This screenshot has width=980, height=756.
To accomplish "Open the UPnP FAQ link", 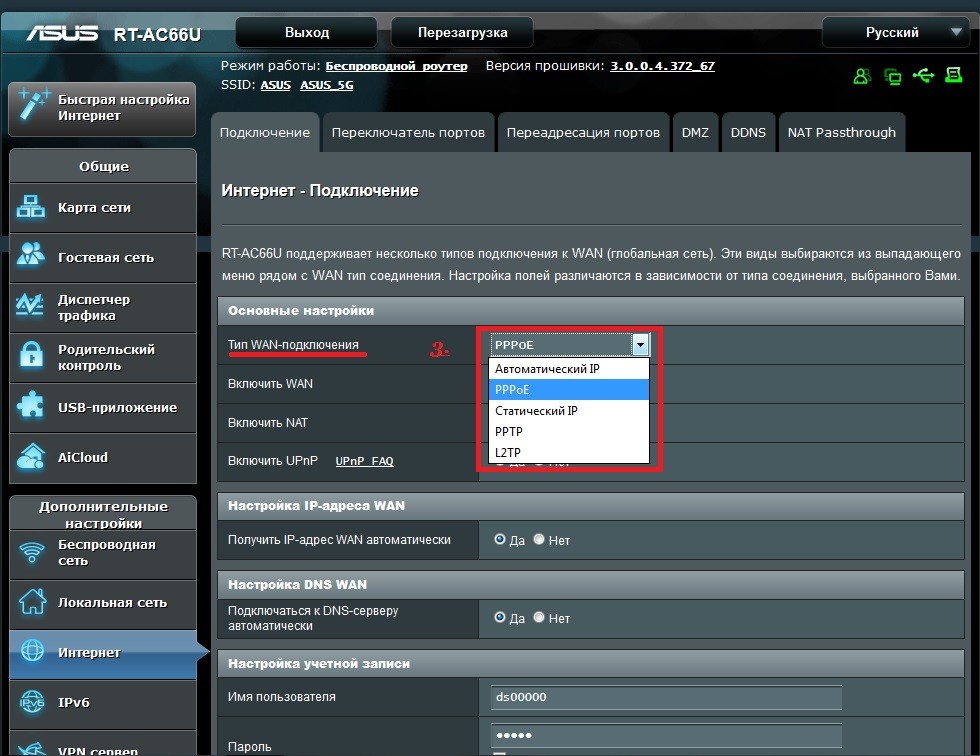I will [364, 461].
